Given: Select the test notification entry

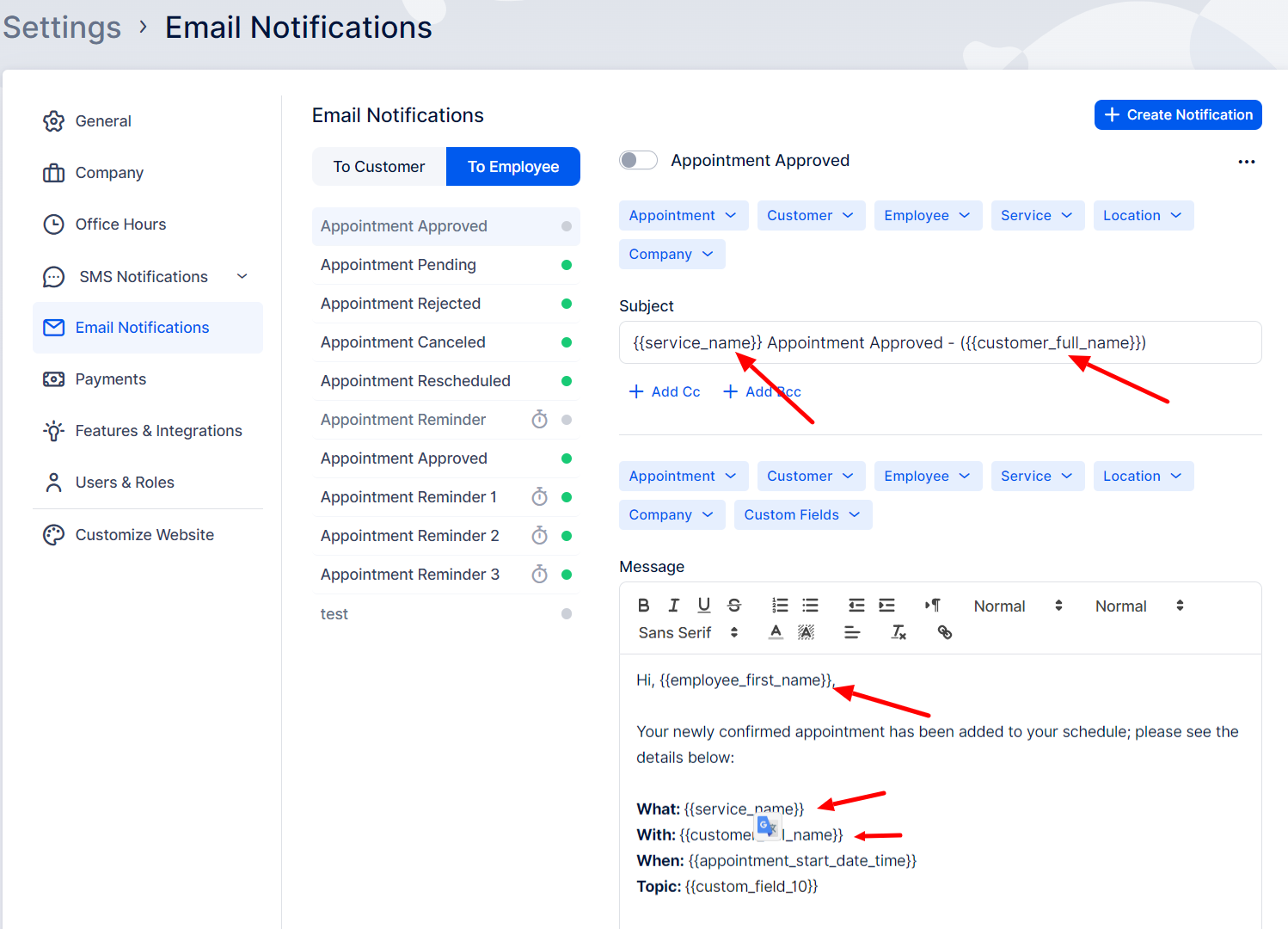Looking at the screenshot, I should [446, 614].
